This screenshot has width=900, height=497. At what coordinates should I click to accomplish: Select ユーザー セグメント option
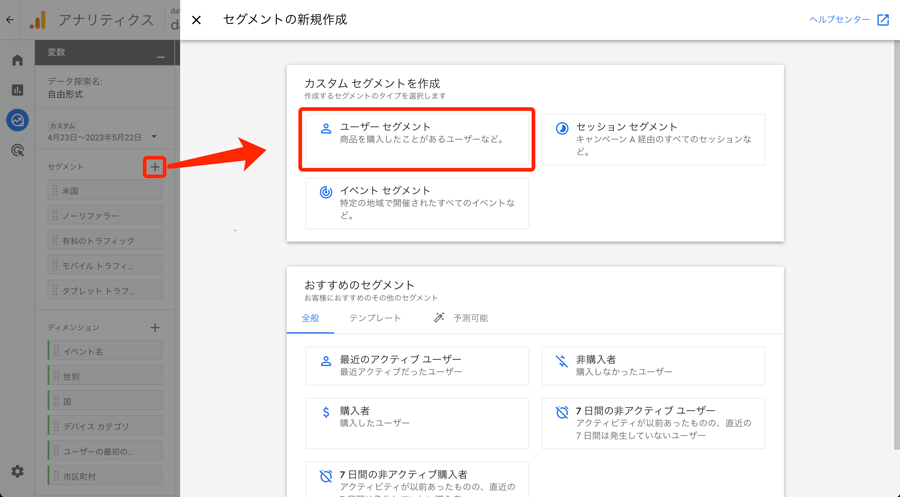(x=417, y=139)
